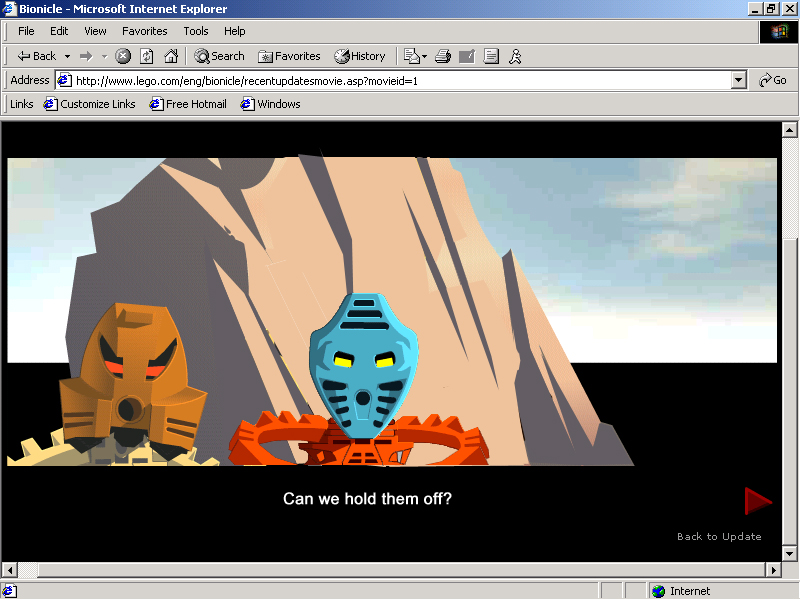800x600 pixels.
Task: Click the Refresh page icon
Action: 146,56
